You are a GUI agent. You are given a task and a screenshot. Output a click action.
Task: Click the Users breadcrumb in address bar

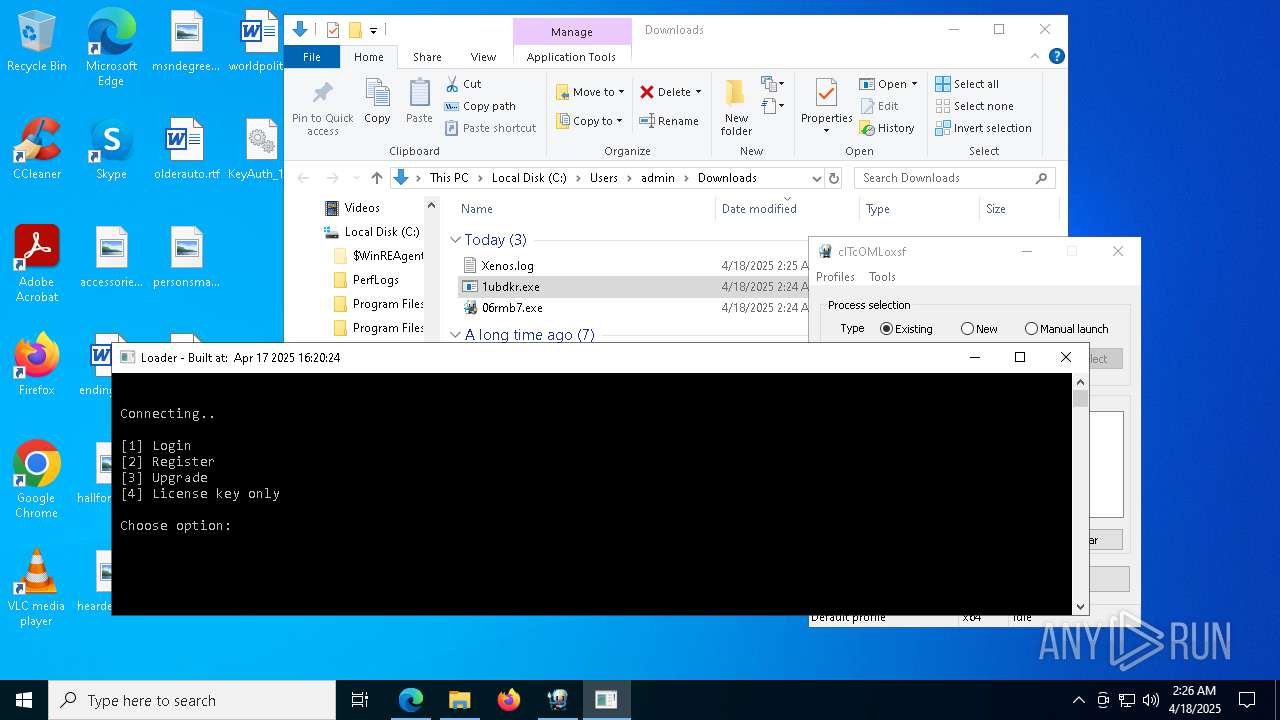[x=603, y=178]
